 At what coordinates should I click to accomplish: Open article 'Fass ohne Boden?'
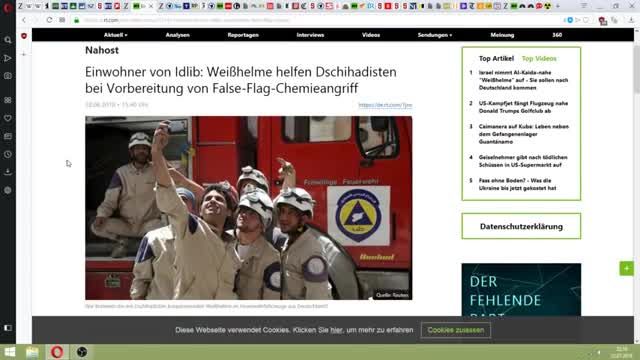point(517,184)
